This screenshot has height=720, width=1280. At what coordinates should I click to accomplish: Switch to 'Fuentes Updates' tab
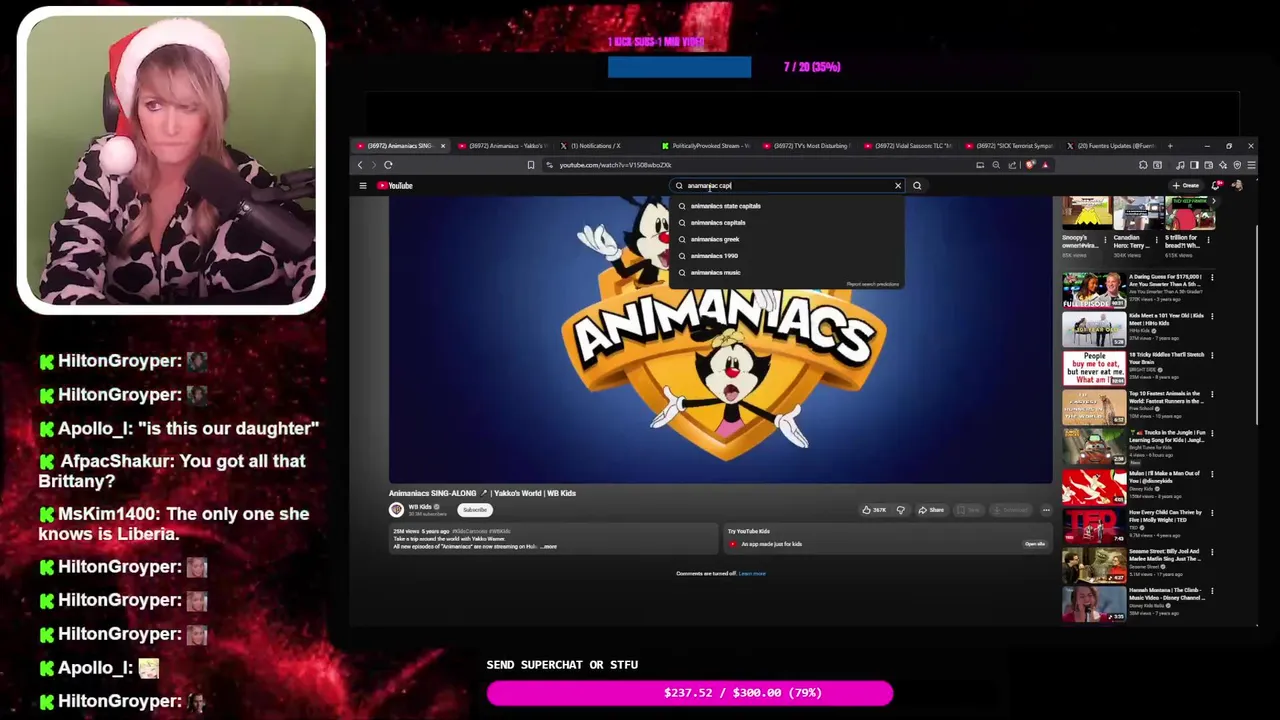pos(1110,146)
